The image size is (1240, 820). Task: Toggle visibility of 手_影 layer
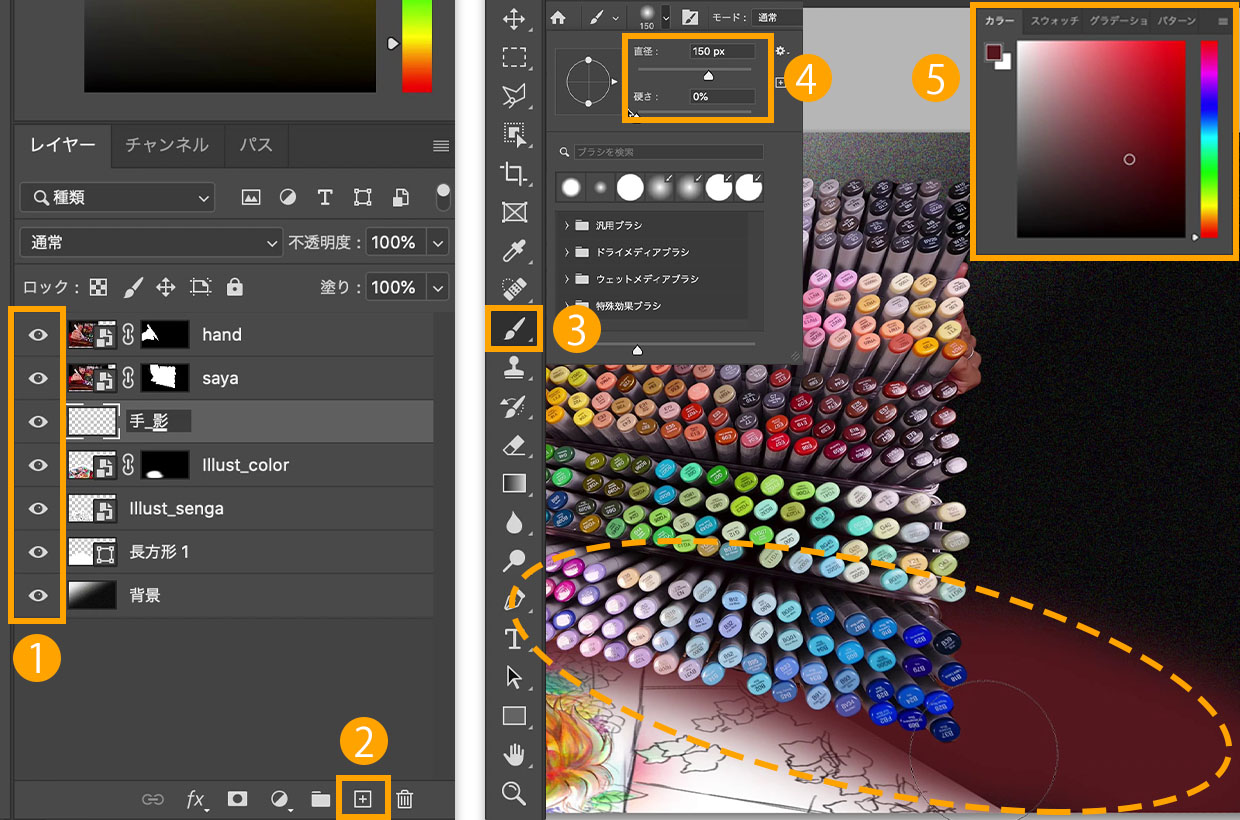click(38, 422)
